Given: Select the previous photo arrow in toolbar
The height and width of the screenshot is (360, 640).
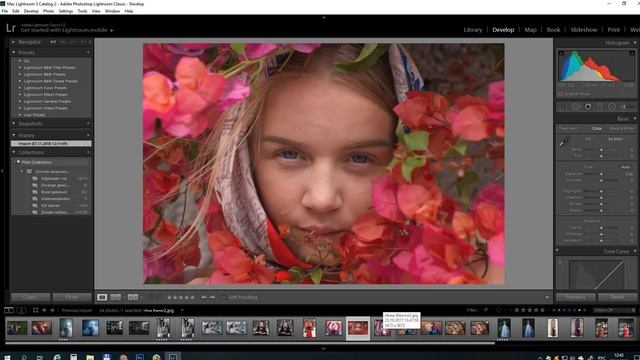Looking at the screenshot, I should pos(204,297).
